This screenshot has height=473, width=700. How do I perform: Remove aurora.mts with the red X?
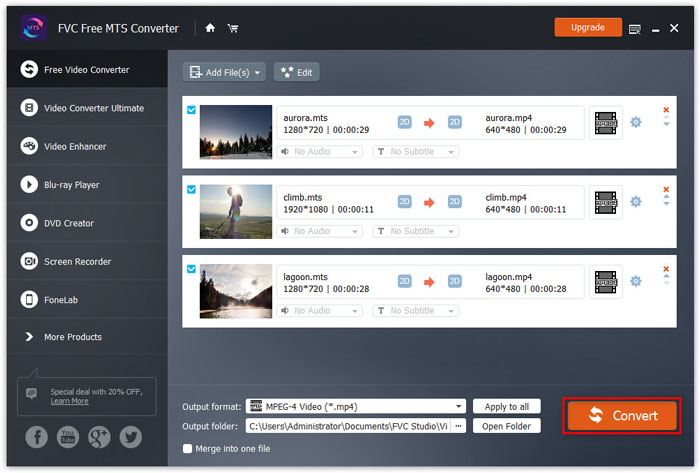(x=666, y=110)
